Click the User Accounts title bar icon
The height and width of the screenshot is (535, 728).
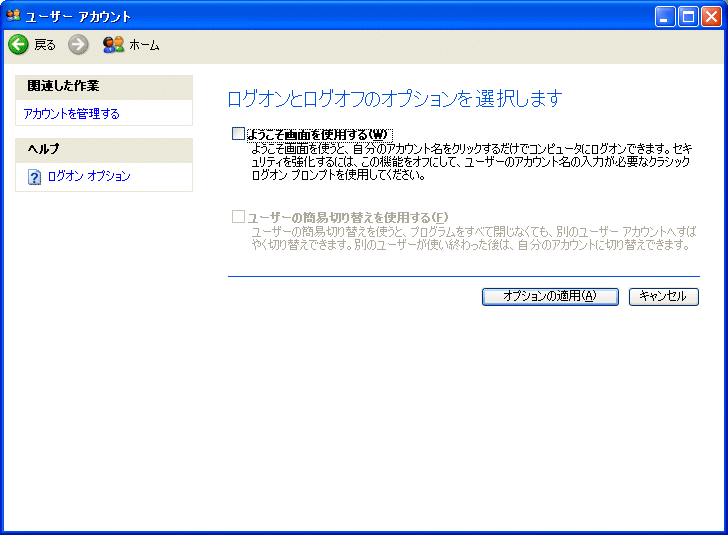13,16
